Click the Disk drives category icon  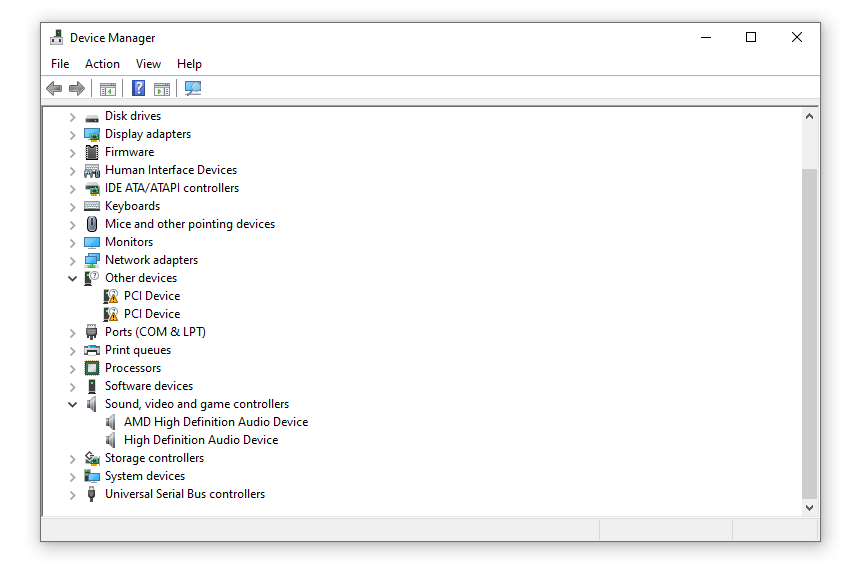92,117
